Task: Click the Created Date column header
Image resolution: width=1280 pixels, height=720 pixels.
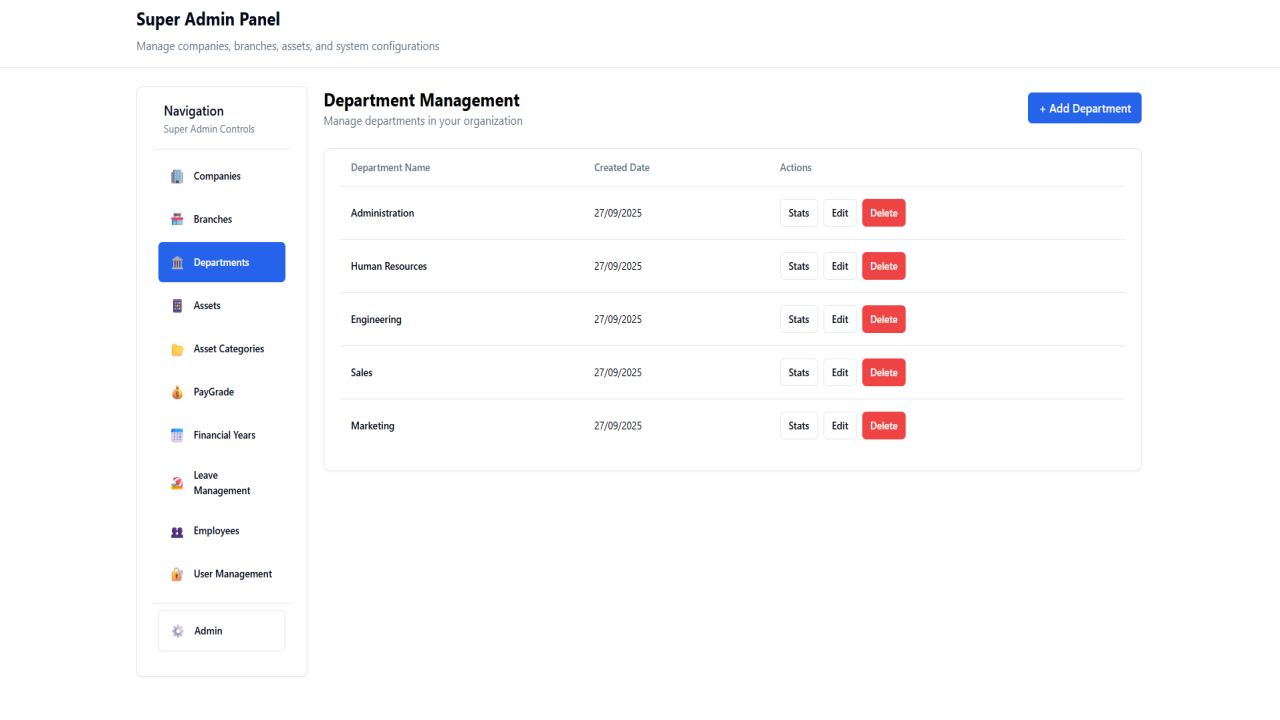Action: [x=622, y=168]
